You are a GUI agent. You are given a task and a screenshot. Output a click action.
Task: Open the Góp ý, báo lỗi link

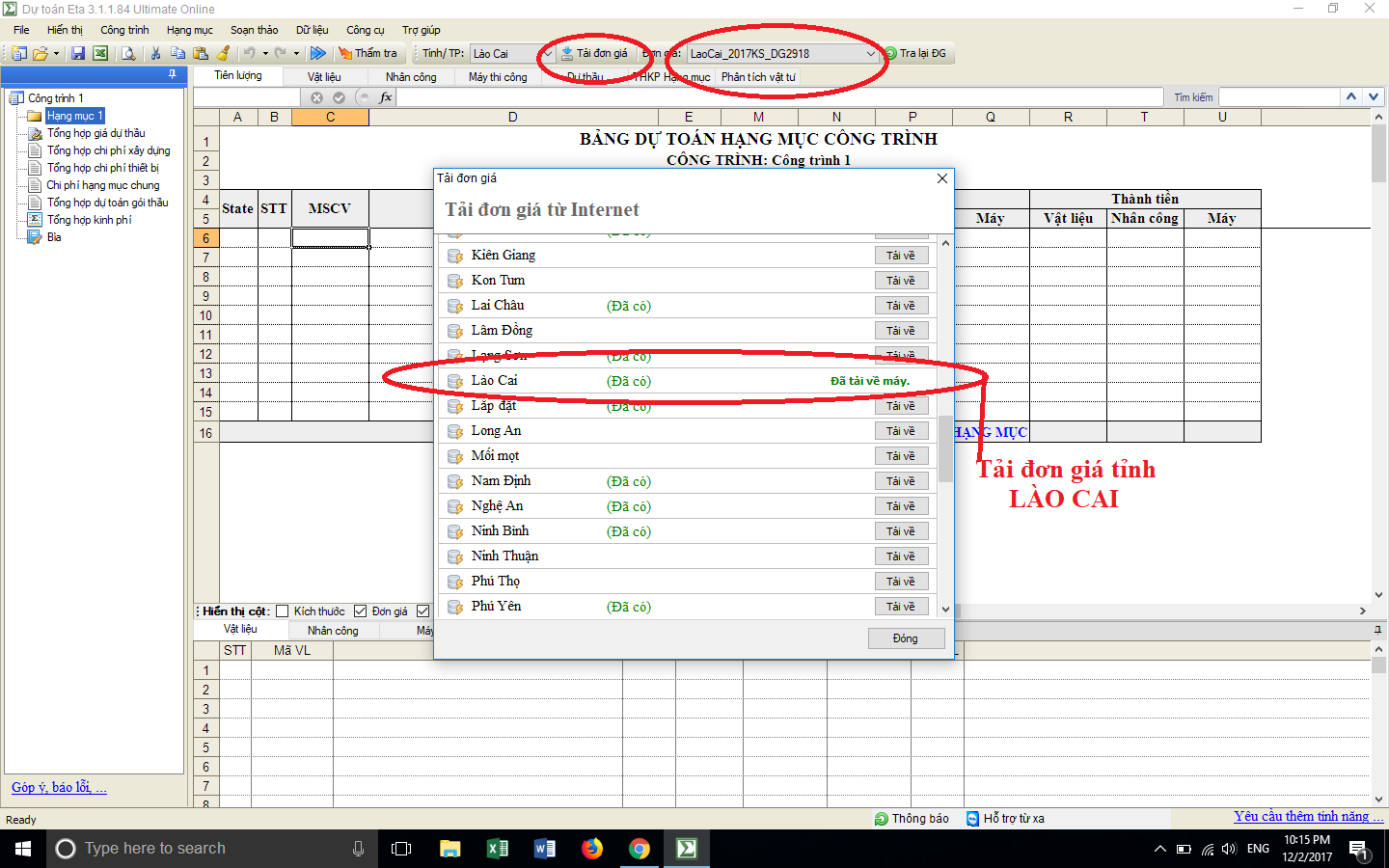(x=59, y=788)
